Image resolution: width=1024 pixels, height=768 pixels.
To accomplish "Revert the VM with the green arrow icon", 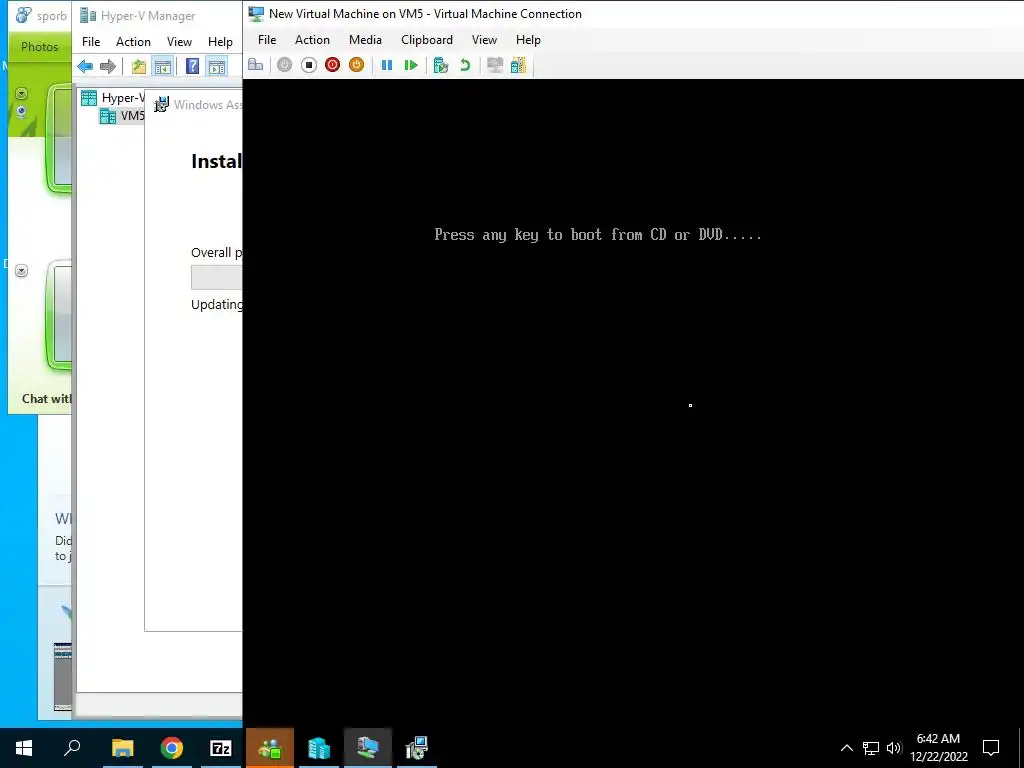I will click(465, 65).
